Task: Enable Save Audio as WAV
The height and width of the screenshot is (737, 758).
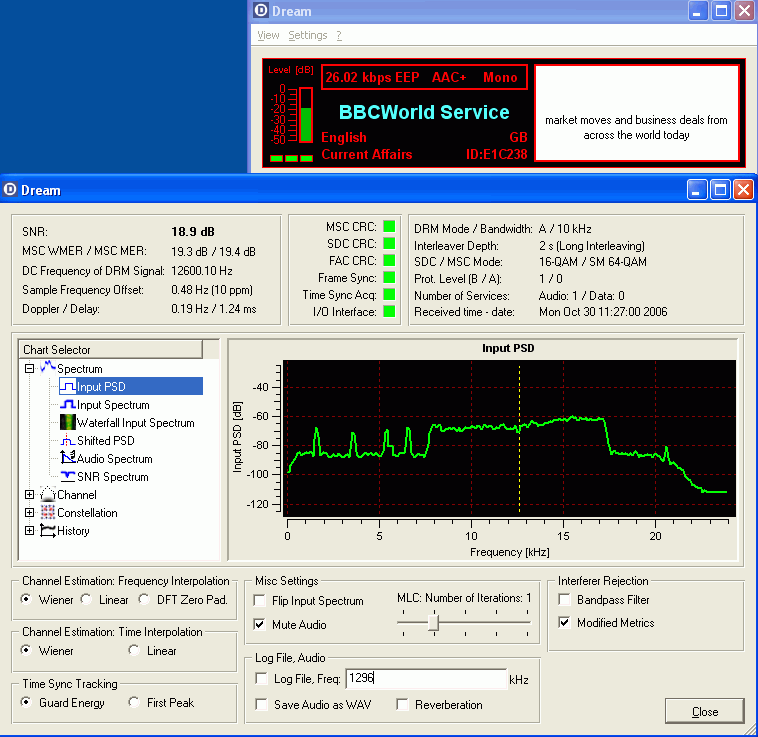Action: [x=262, y=704]
